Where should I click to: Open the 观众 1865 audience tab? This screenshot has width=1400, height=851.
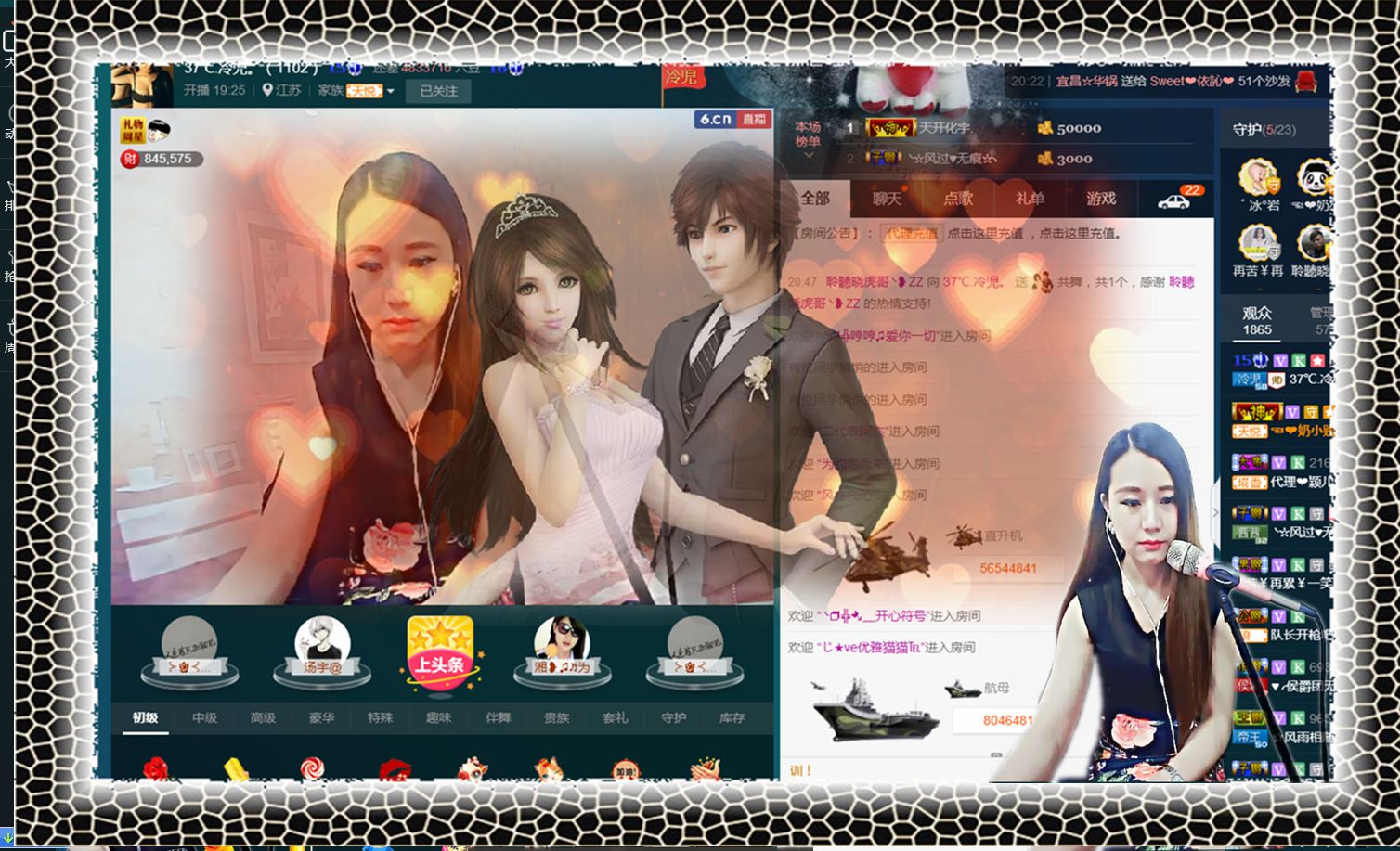coord(1257,320)
